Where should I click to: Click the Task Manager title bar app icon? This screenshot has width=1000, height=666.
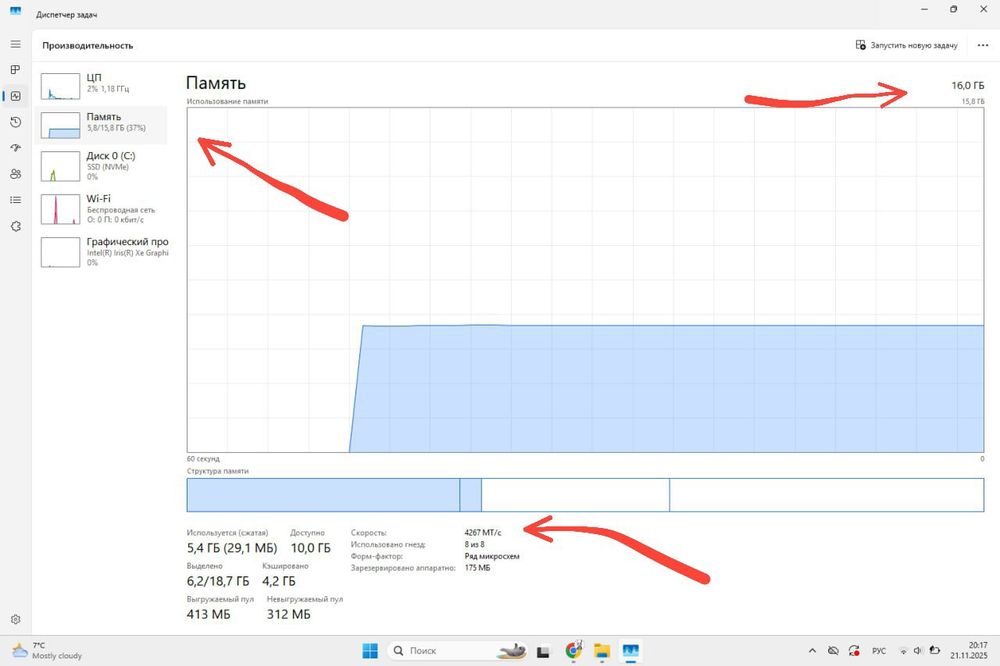click(x=15, y=11)
